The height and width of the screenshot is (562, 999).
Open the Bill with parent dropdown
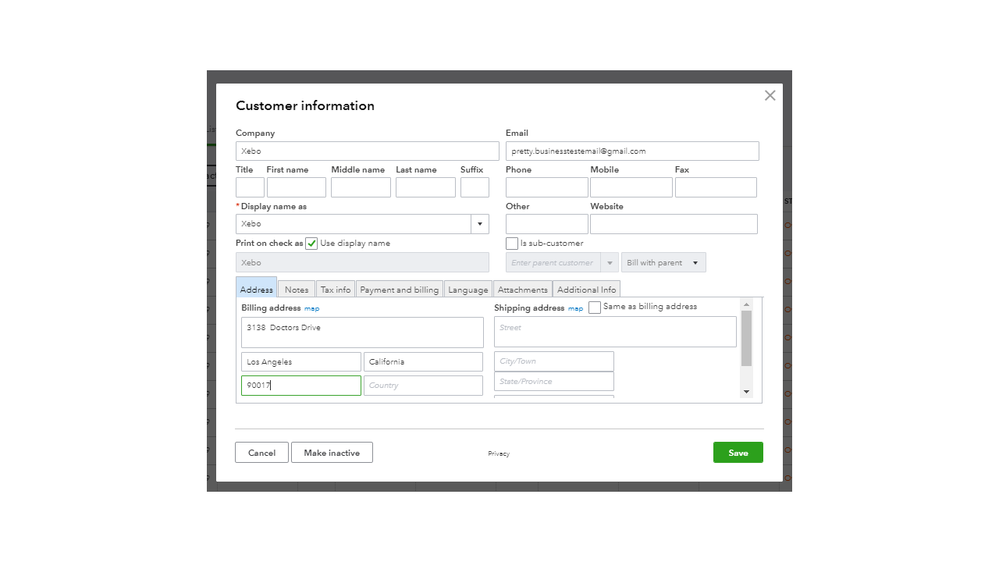(x=664, y=263)
